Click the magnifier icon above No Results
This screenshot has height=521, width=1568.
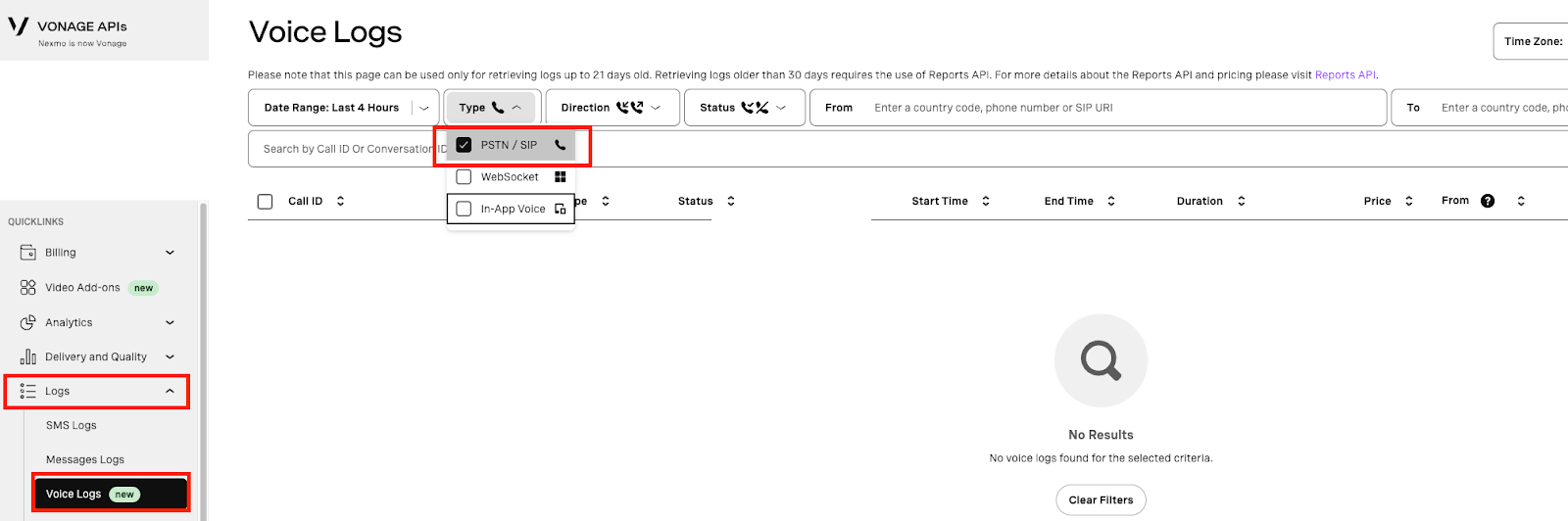click(1101, 360)
